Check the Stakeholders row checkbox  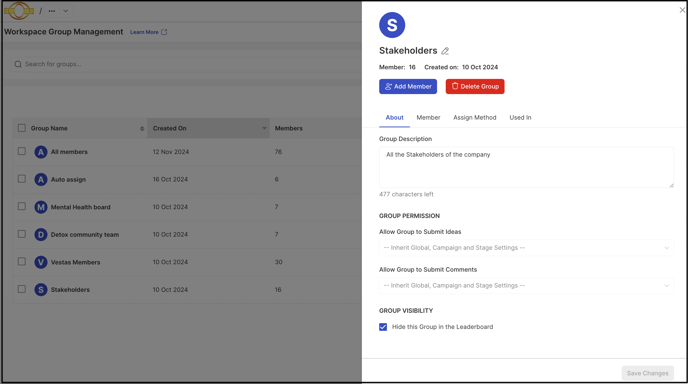[22, 289]
